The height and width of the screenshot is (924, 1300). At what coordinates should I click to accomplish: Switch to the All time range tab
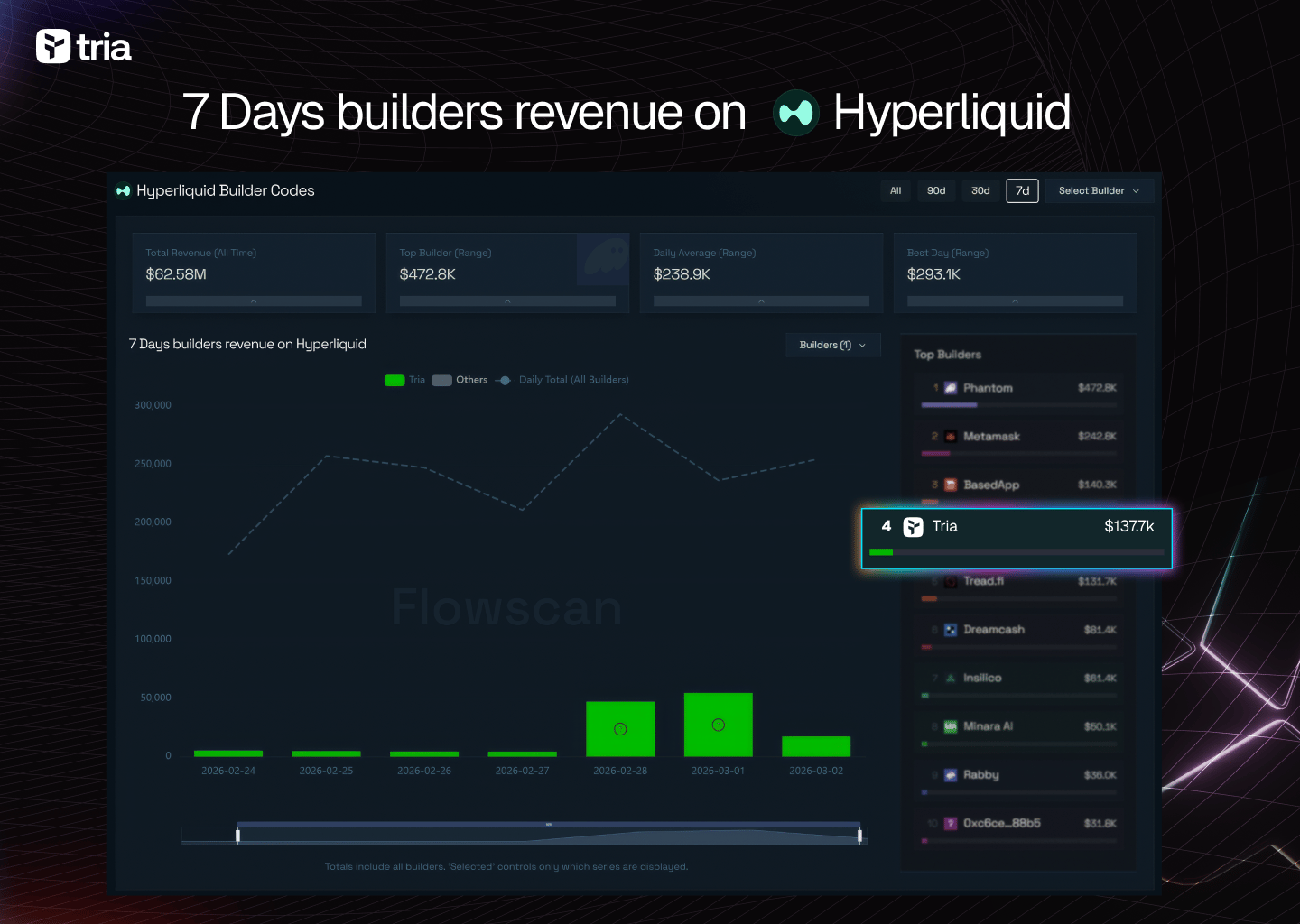tap(896, 191)
